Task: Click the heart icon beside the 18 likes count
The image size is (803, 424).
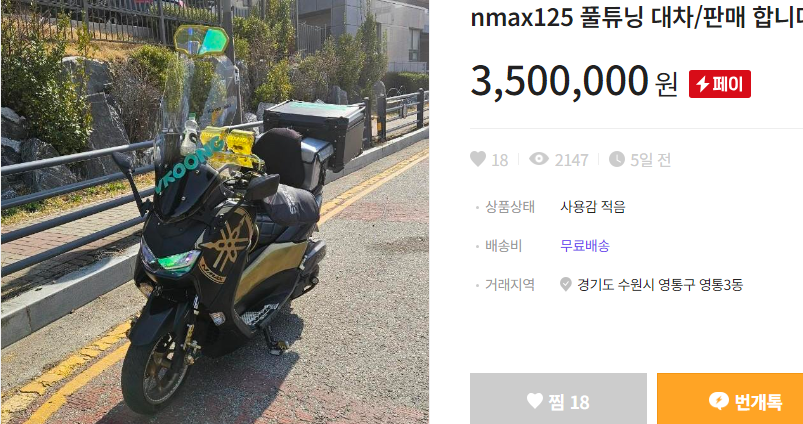Action: click(478, 159)
